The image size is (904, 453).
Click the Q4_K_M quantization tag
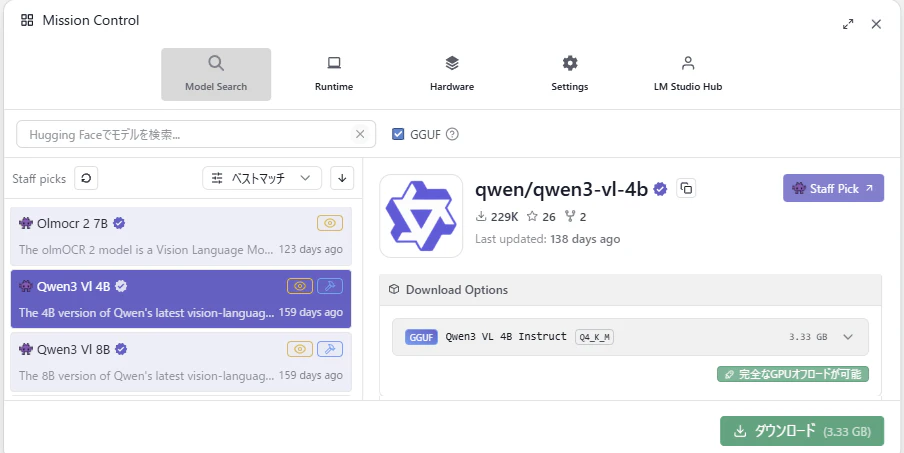594,337
